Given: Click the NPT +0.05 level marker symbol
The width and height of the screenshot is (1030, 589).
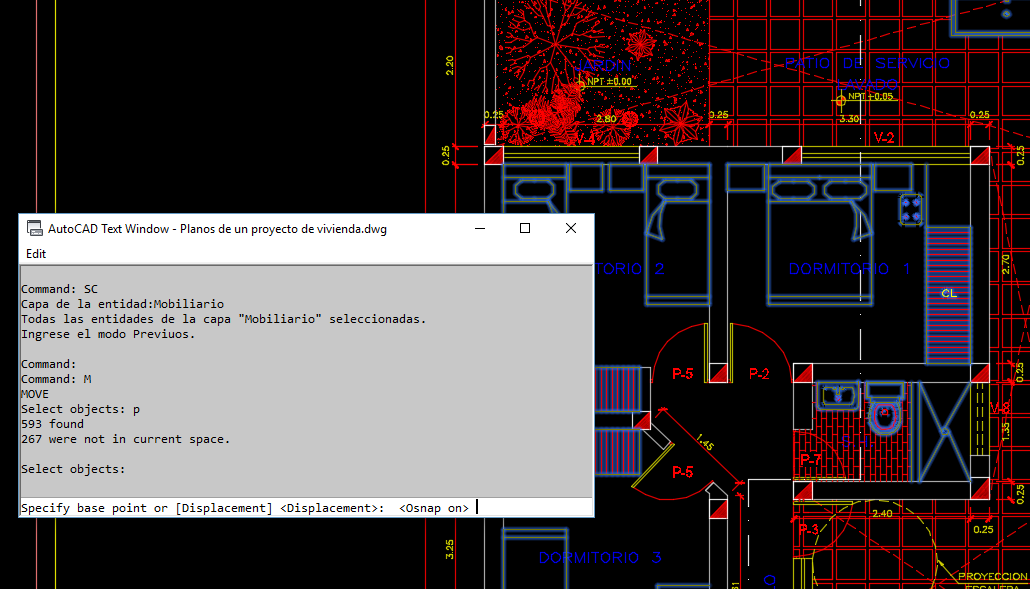Looking at the screenshot, I should (840, 99).
